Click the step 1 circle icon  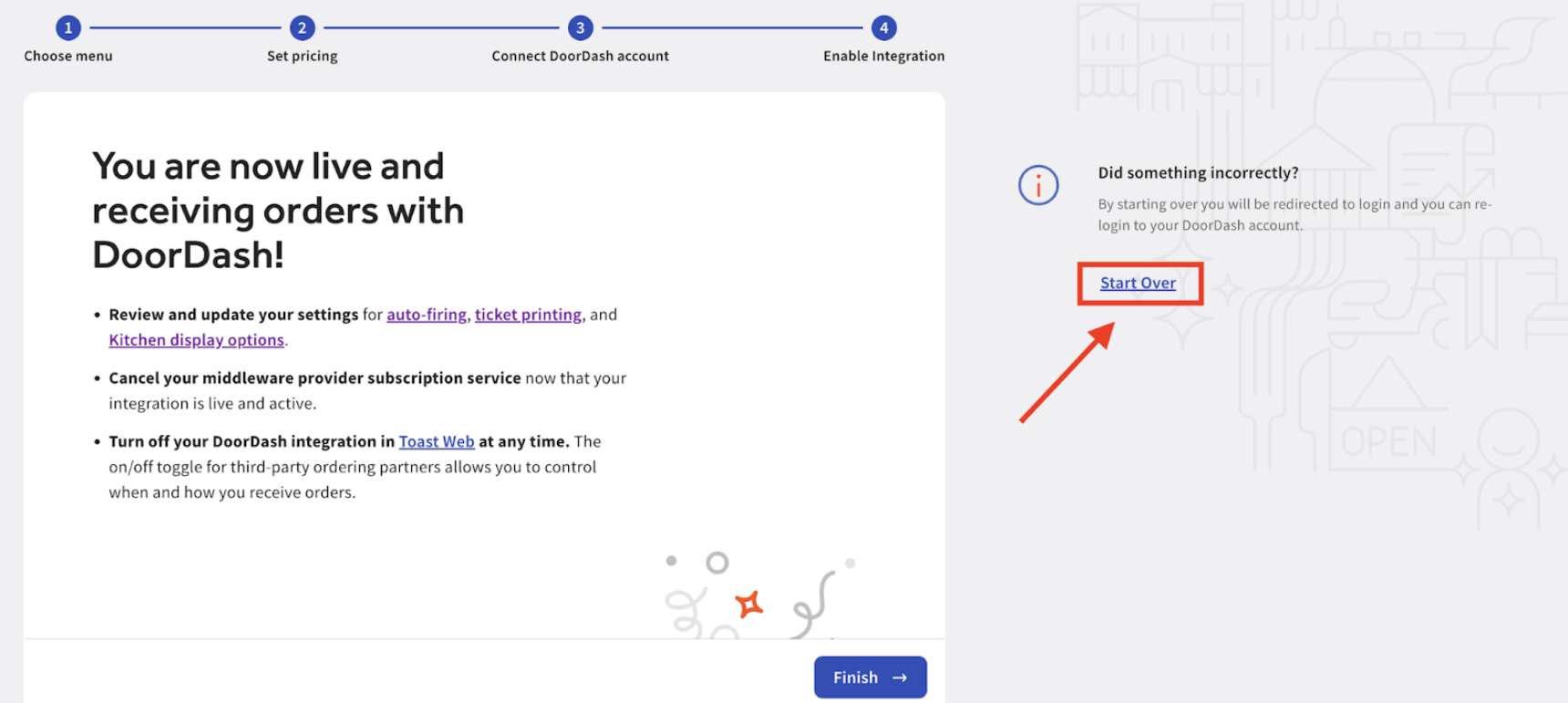click(68, 28)
